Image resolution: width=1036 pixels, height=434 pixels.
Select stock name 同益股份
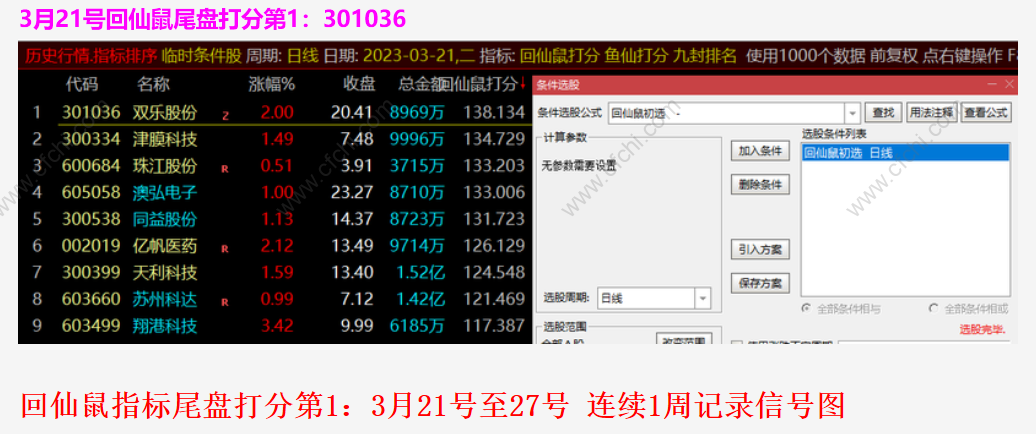click(165, 219)
